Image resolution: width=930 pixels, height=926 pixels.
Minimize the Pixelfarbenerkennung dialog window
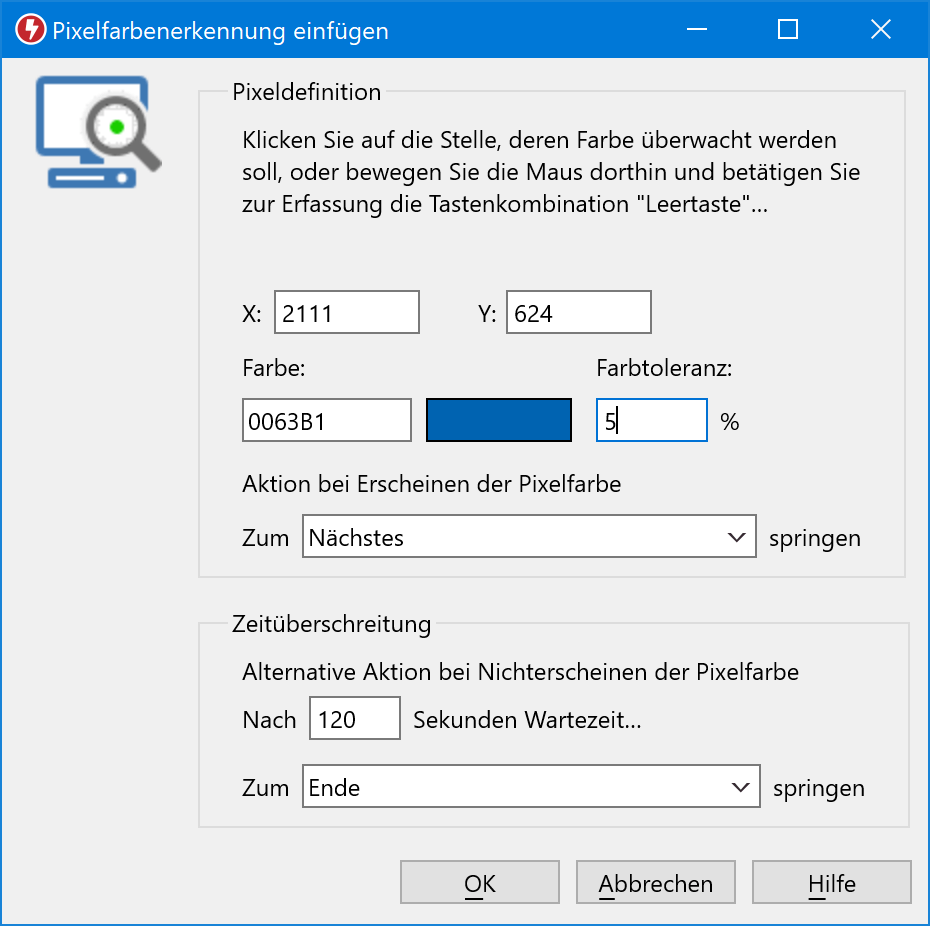(696, 30)
